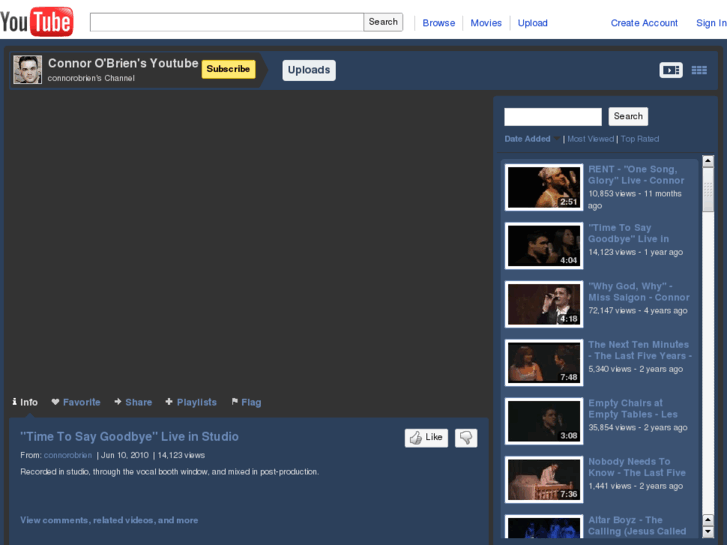
Task: Switch to player view icon
Action: click(x=671, y=70)
